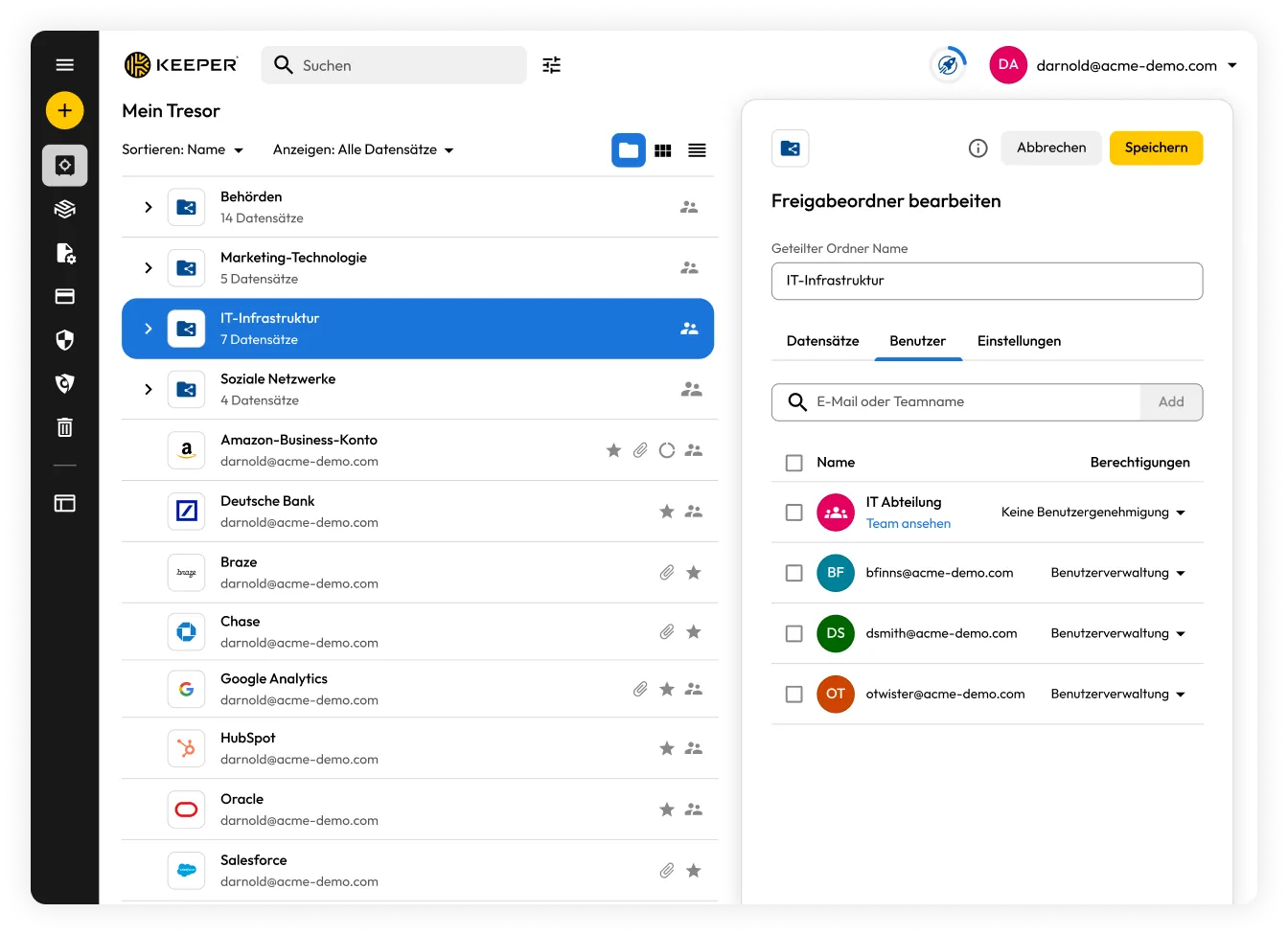
Task: Expand the Behörden folder
Action: point(148,207)
